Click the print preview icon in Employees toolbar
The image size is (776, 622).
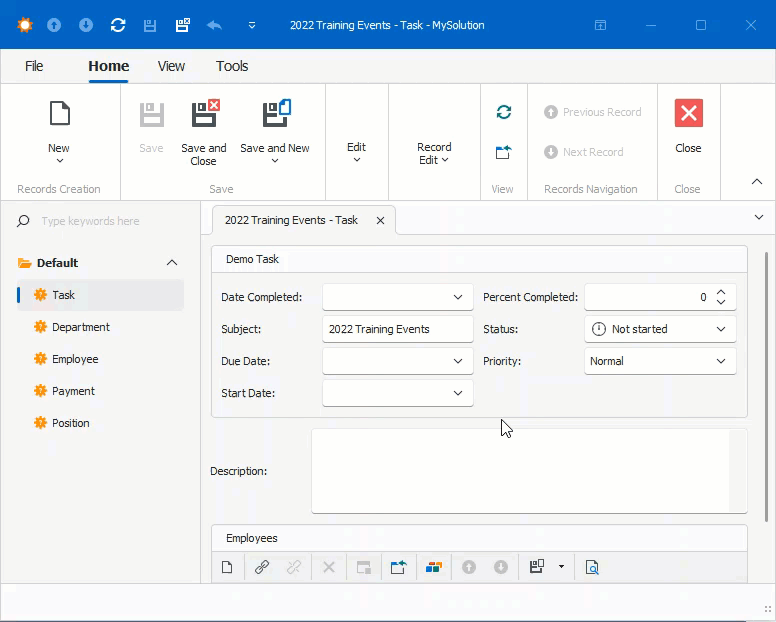point(592,567)
